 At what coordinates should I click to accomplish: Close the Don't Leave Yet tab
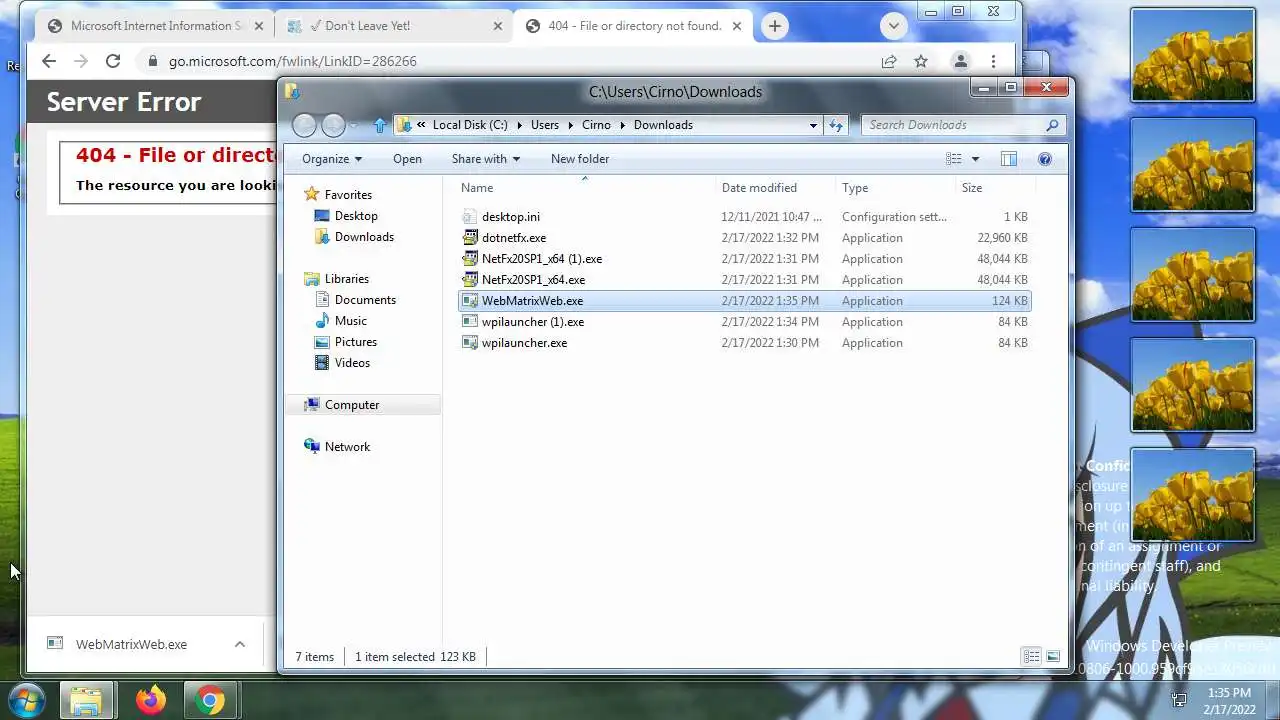498,26
